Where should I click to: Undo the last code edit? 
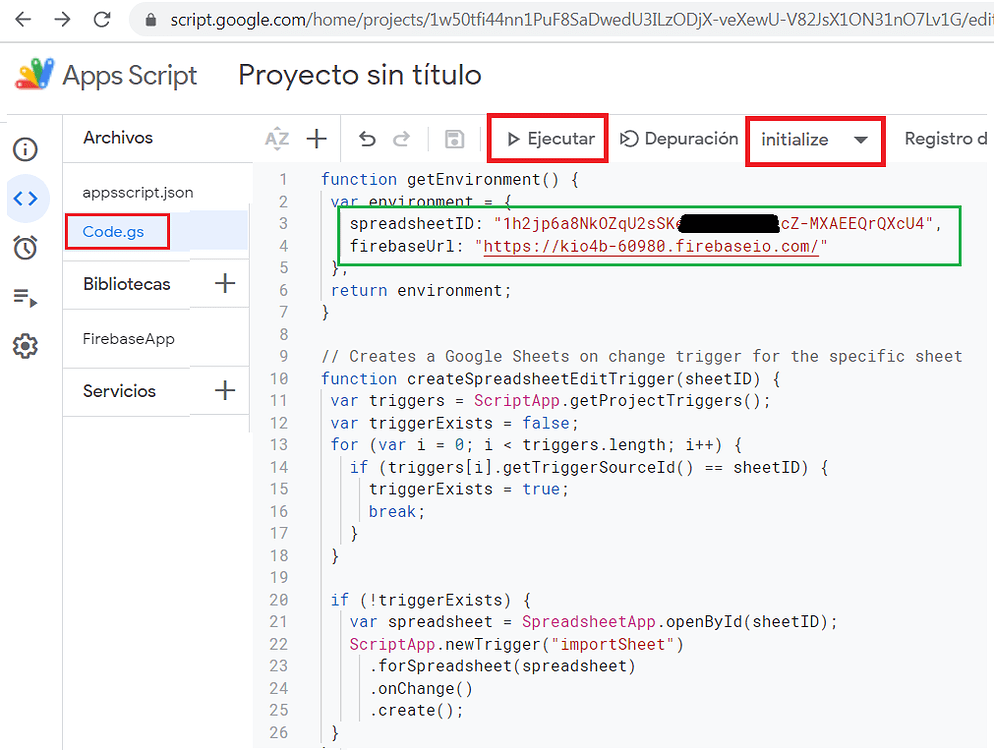(x=367, y=138)
